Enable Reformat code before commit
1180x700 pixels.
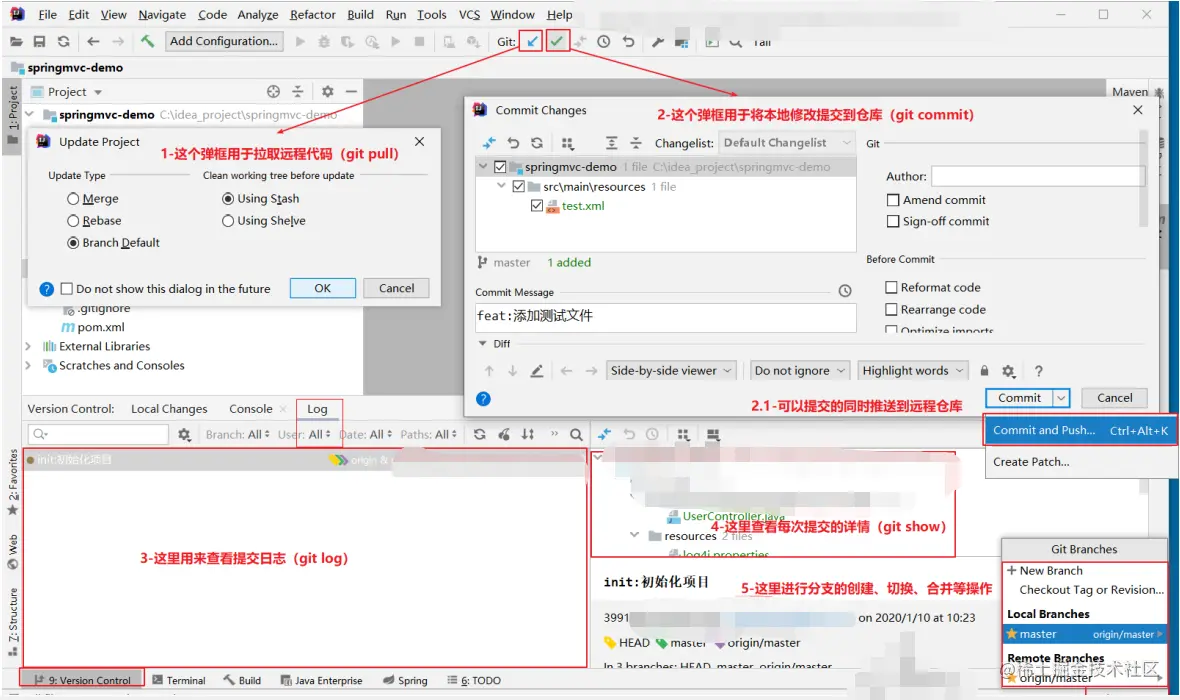(x=891, y=287)
